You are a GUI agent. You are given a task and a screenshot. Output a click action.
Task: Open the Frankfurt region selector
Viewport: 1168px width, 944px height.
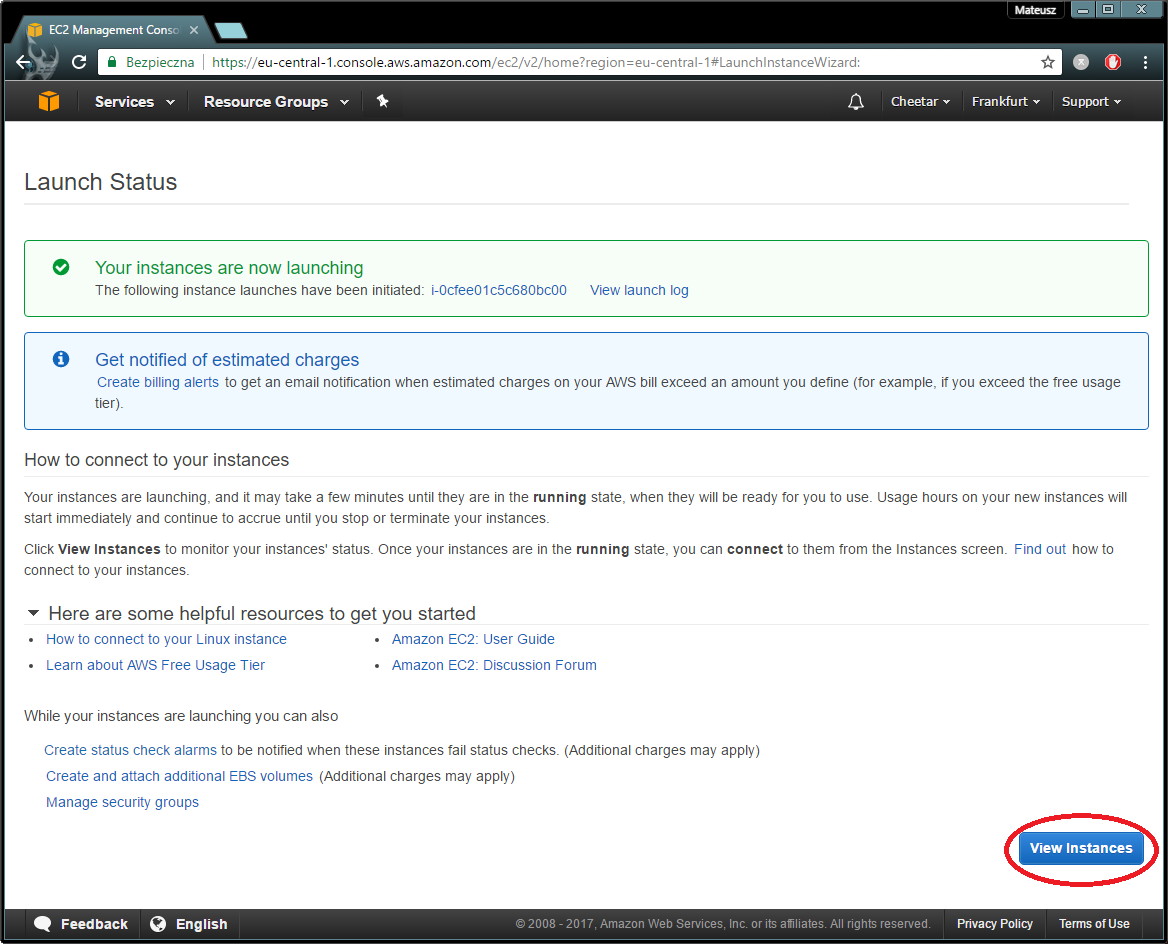click(1005, 102)
